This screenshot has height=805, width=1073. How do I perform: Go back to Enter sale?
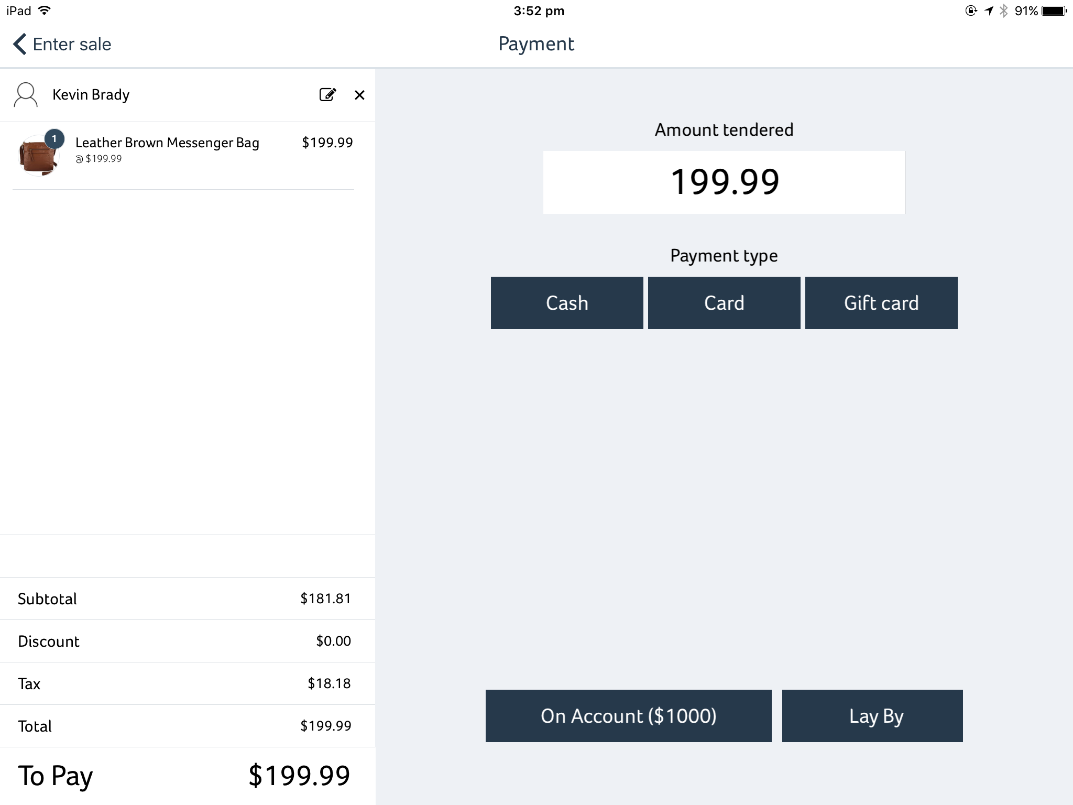(62, 44)
